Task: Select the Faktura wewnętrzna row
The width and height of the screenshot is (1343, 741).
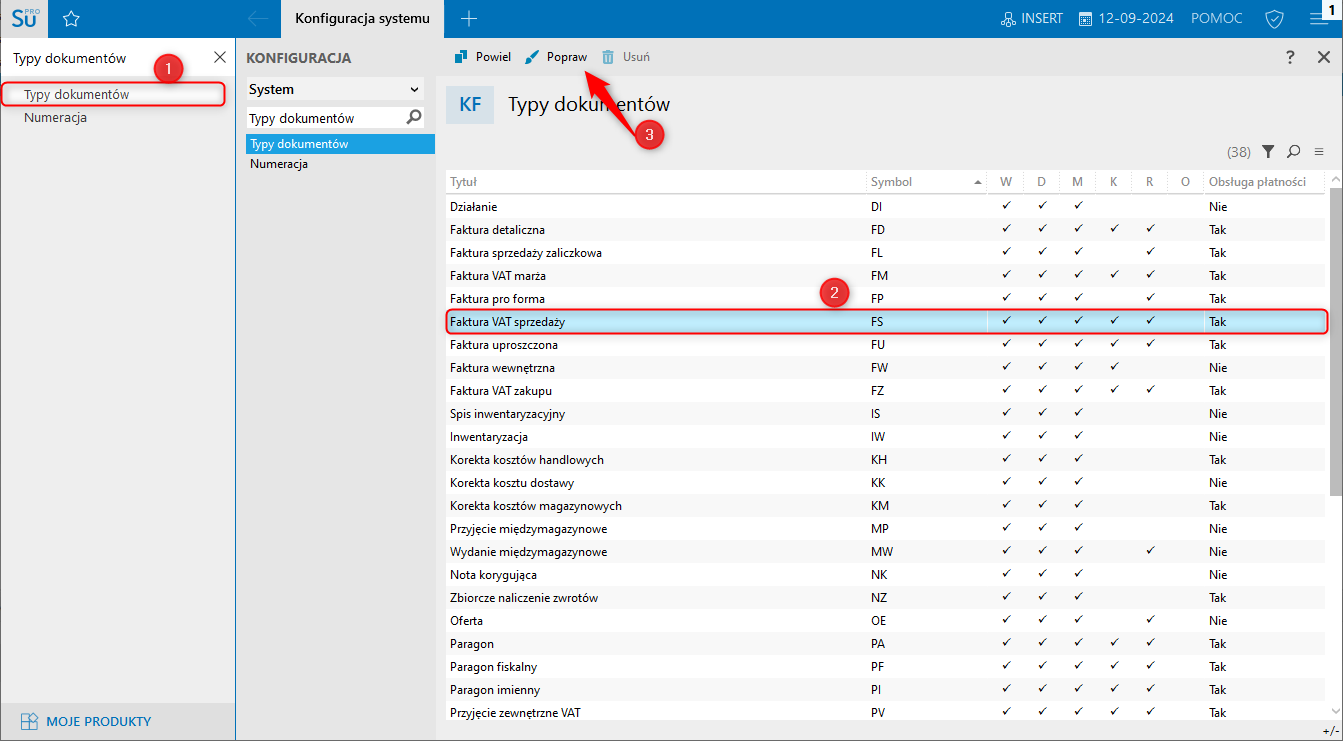Action: click(x=886, y=368)
